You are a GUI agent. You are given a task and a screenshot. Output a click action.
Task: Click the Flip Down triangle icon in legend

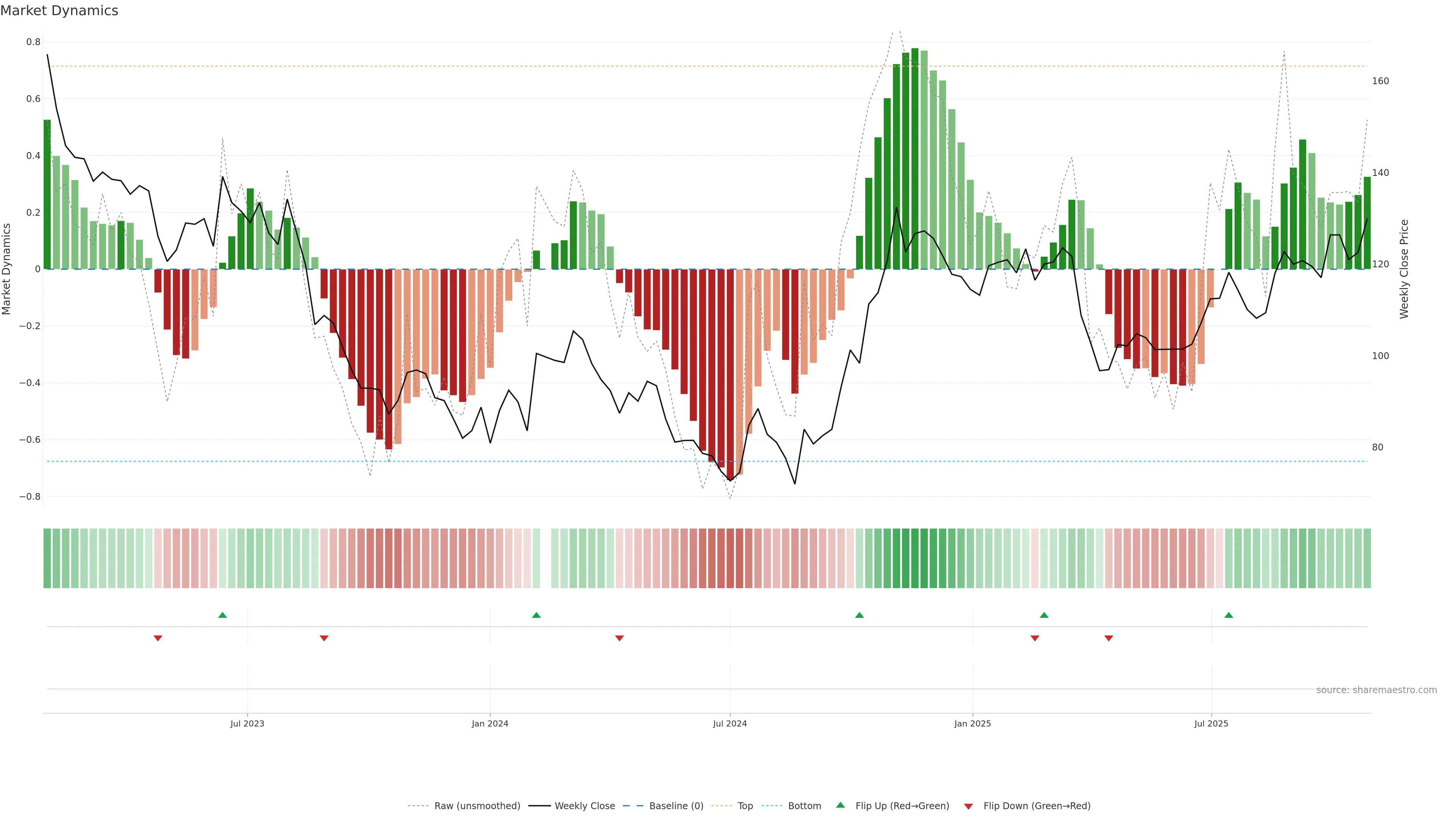tap(968, 806)
